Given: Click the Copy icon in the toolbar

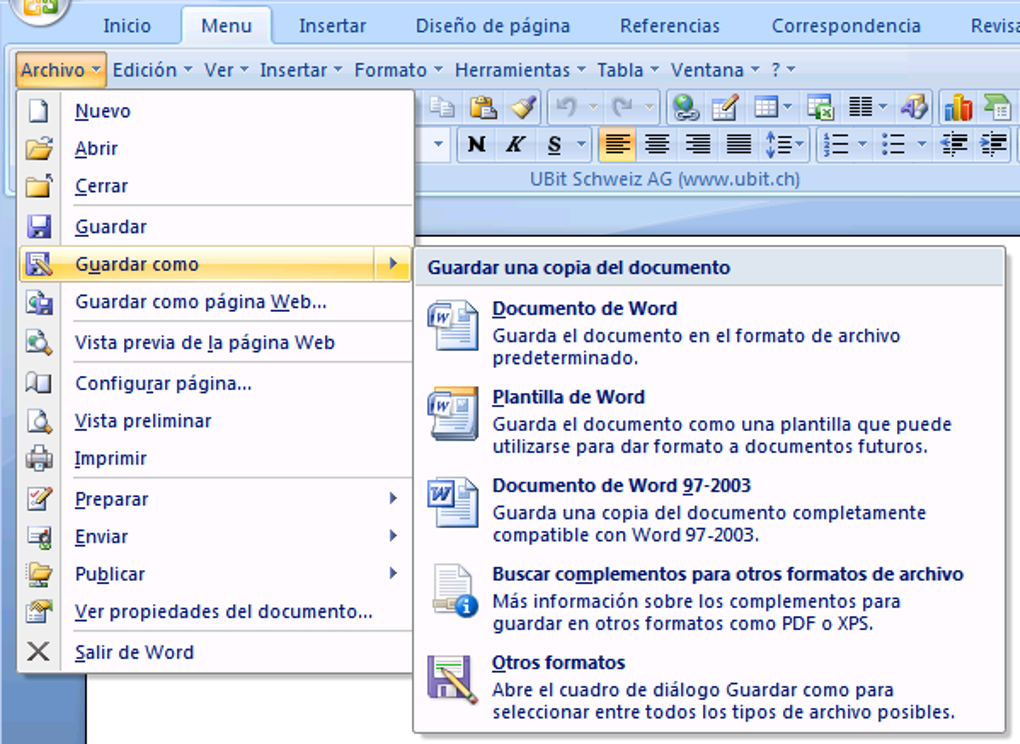Looking at the screenshot, I should coord(442,107).
